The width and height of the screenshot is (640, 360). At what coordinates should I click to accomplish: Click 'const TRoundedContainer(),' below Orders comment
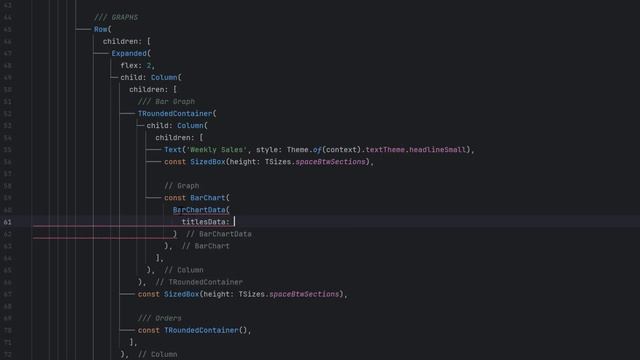coord(194,330)
